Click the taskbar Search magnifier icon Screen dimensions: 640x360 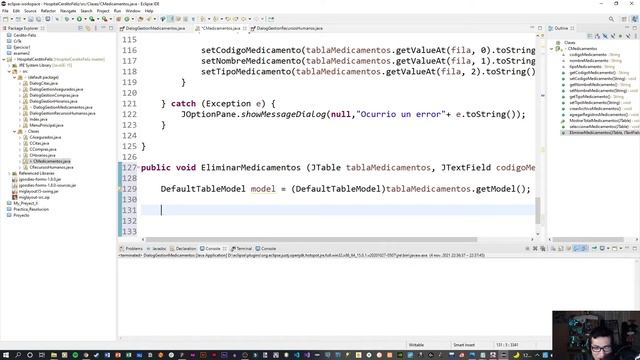[x=18, y=355]
